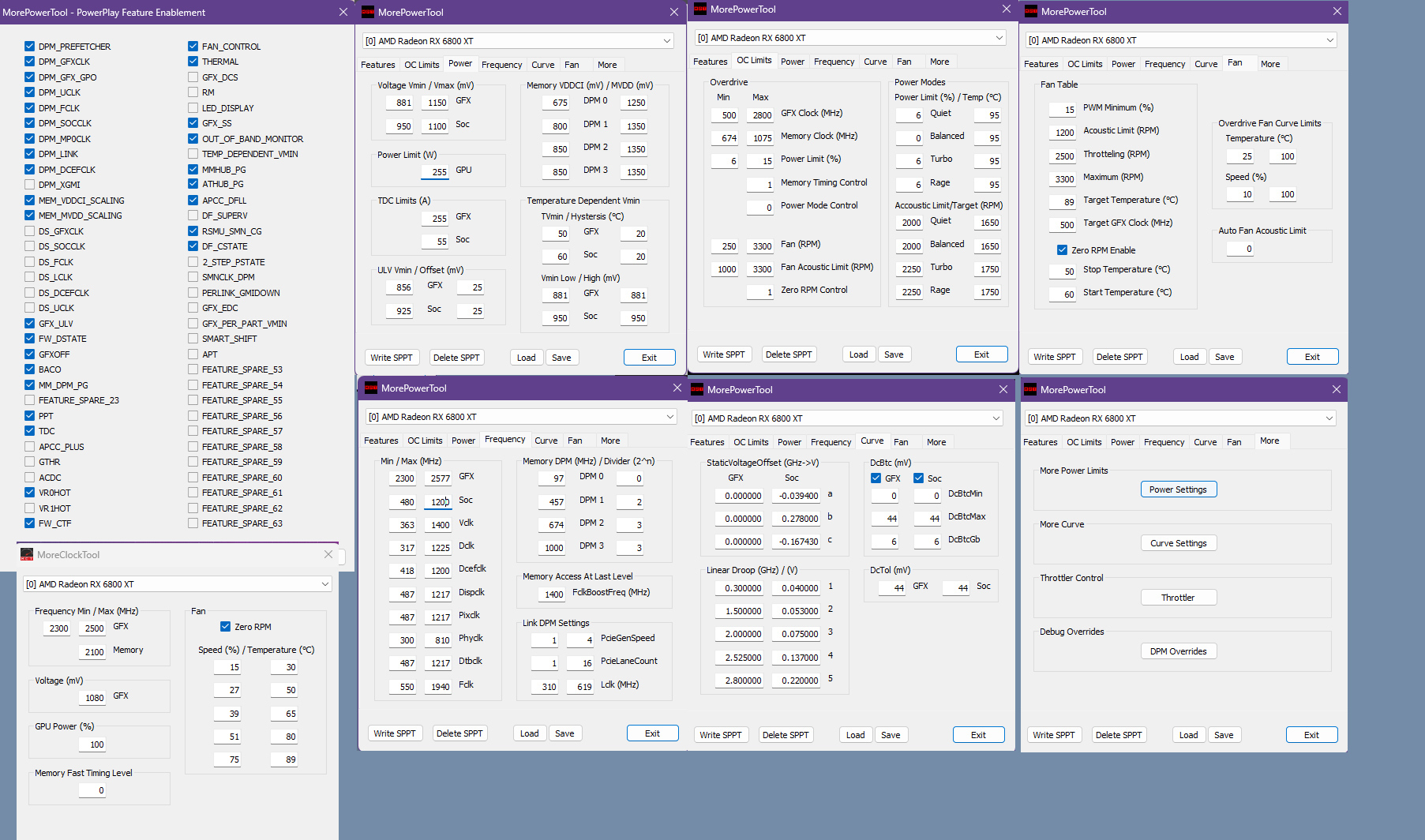Click the PWM Minimum (%) field
This screenshot has height=840, width=1425.
pos(1063,110)
